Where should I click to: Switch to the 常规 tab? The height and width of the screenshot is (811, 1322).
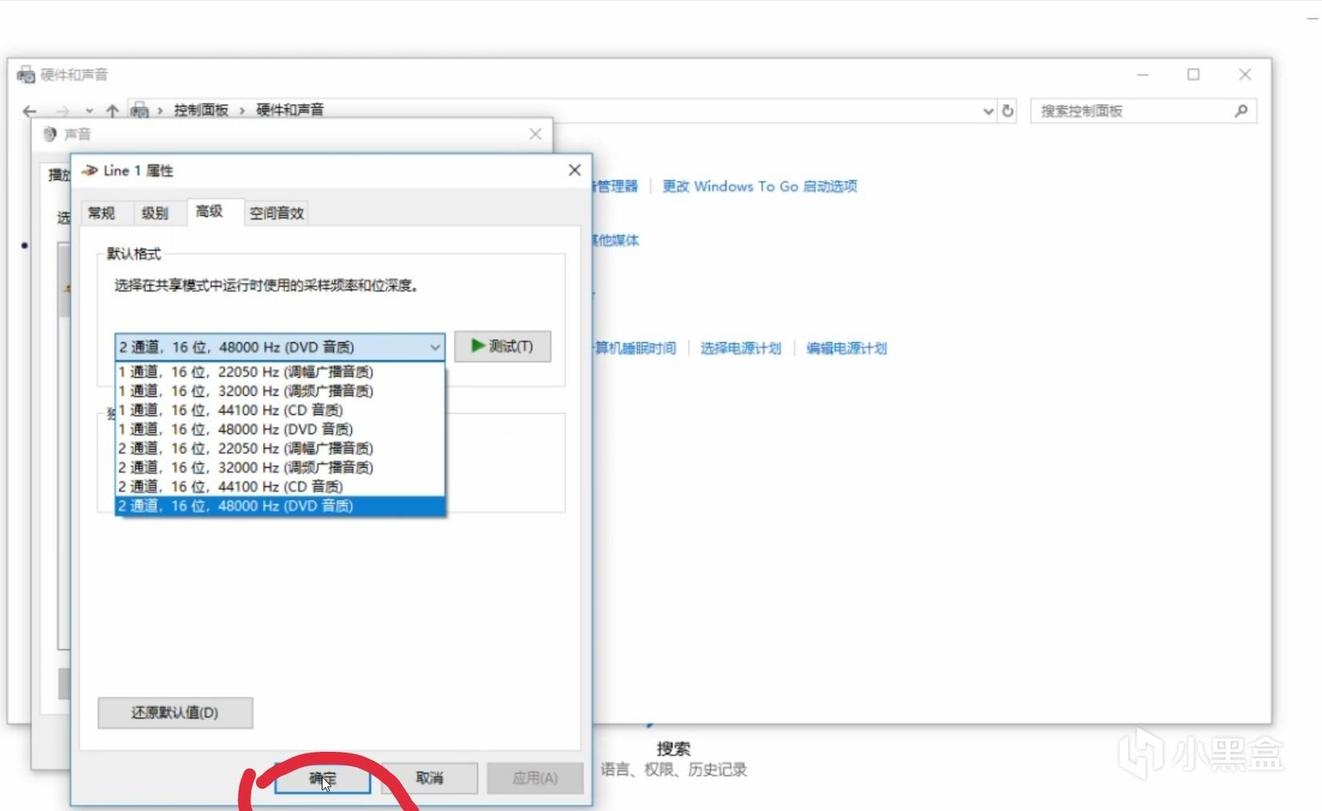click(101, 213)
